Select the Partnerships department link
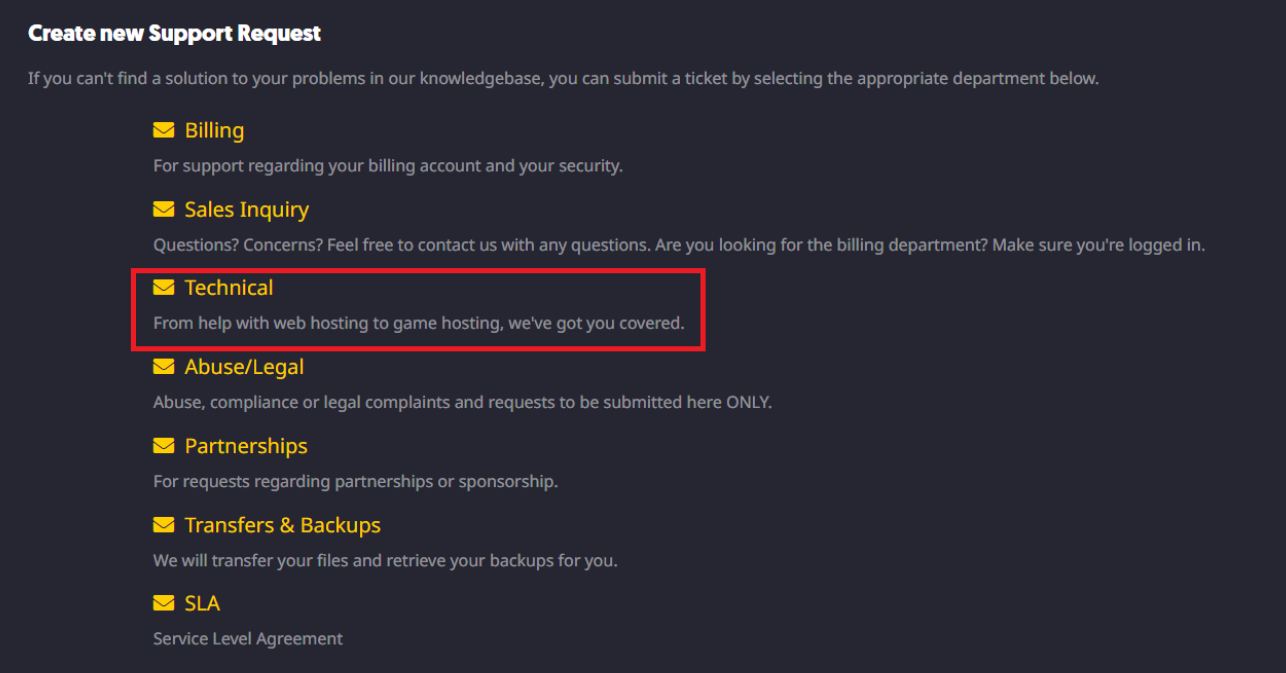This screenshot has height=673, width=1286. (246, 446)
